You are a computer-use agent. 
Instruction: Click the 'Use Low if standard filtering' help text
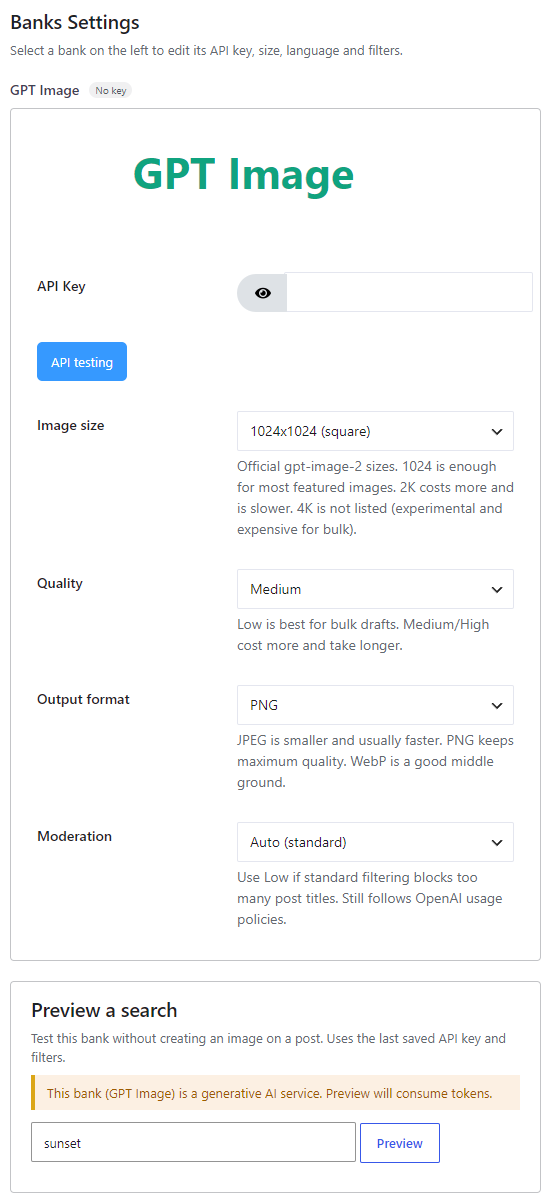[x=370, y=899]
